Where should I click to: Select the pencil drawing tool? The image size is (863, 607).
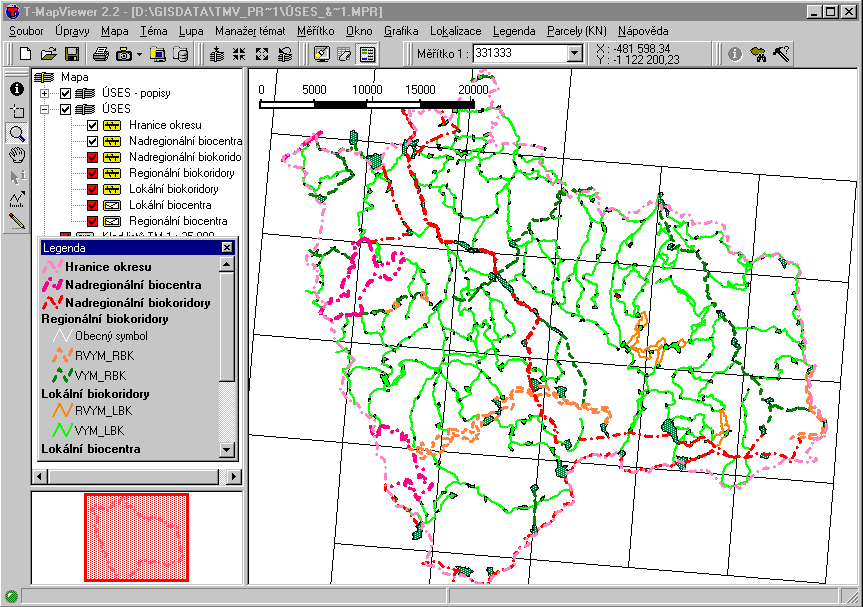pyautogui.click(x=17, y=221)
